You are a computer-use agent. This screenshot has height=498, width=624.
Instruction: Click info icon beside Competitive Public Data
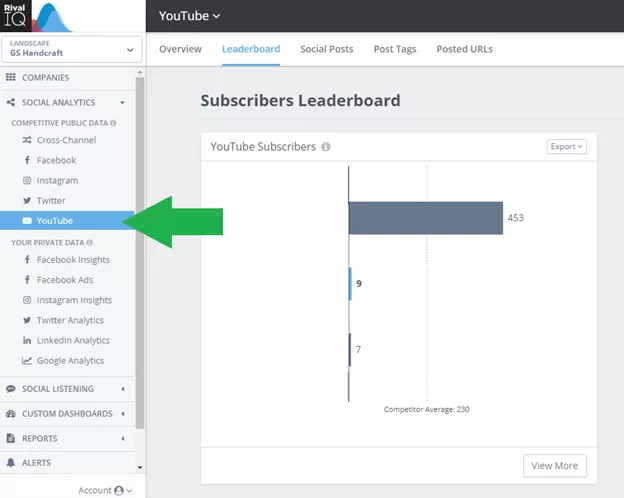pyautogui.click(x=113, y=123)
